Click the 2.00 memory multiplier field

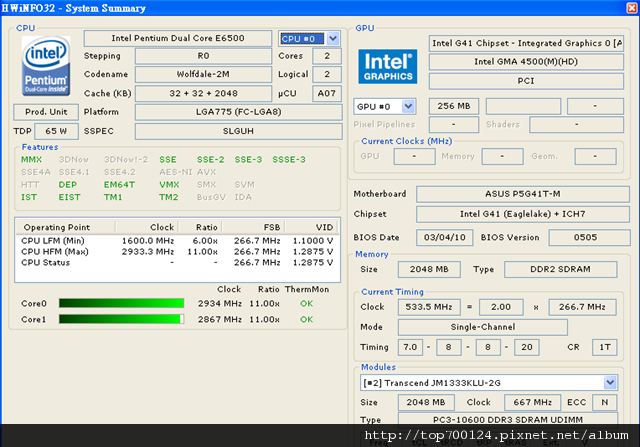[501, 307]
